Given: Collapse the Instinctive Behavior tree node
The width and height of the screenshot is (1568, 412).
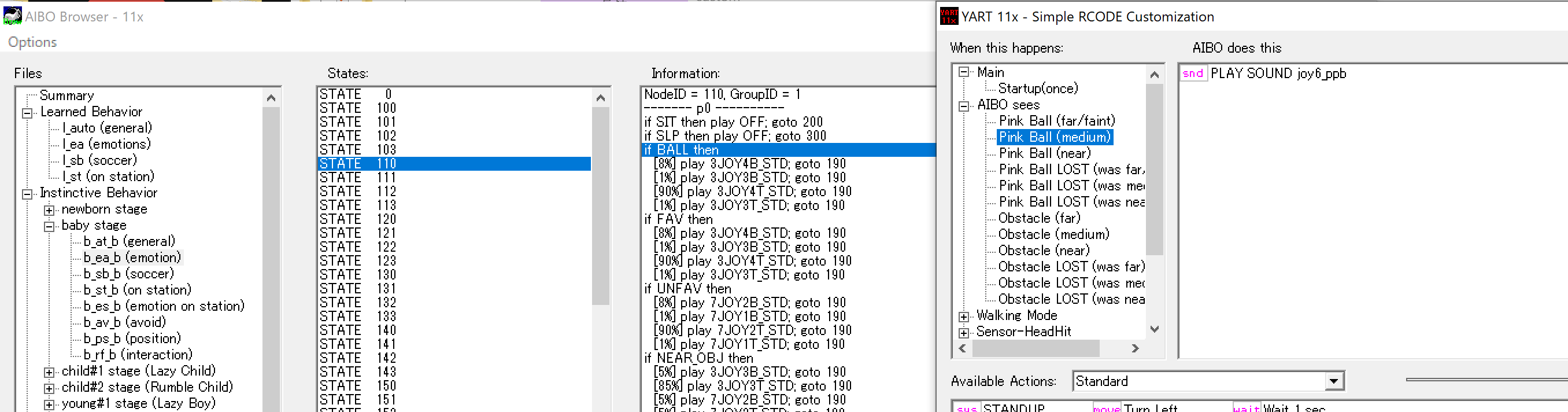Looking at the screenshot, I should click(x=27, y=194).
